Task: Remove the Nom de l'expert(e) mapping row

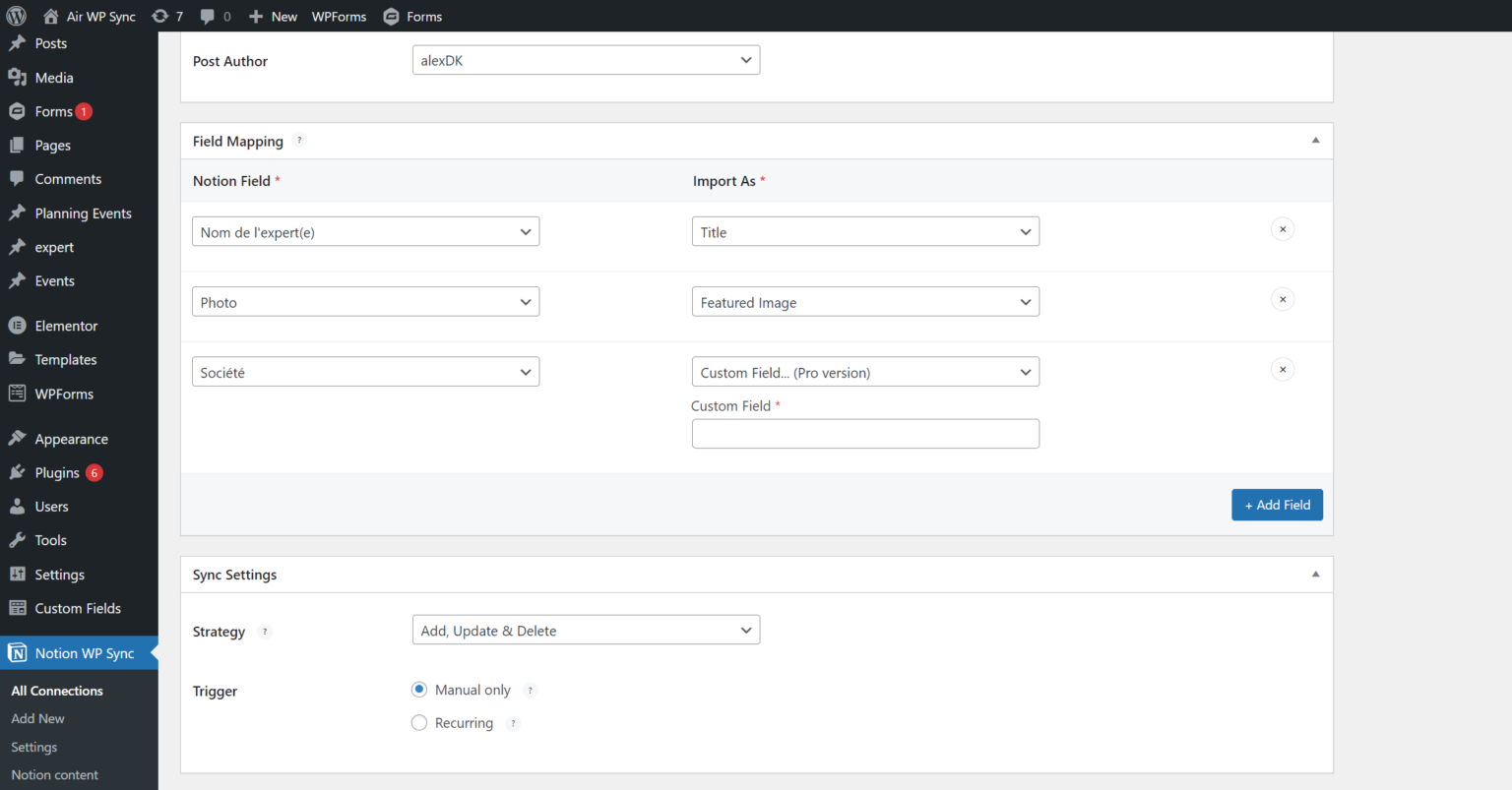Action: 1282,229
